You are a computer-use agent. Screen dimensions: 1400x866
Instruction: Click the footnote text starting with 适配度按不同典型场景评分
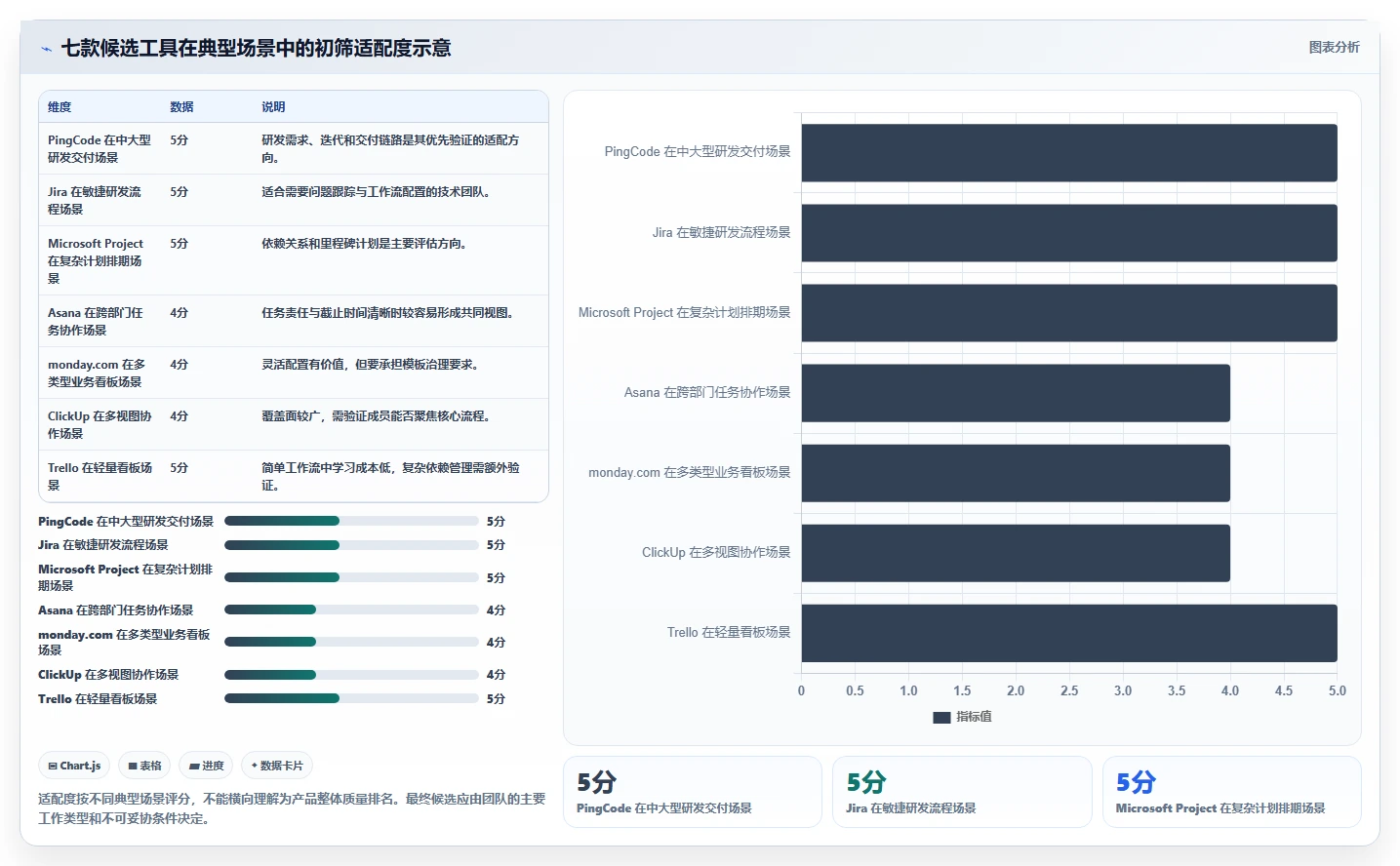(292, 808)
